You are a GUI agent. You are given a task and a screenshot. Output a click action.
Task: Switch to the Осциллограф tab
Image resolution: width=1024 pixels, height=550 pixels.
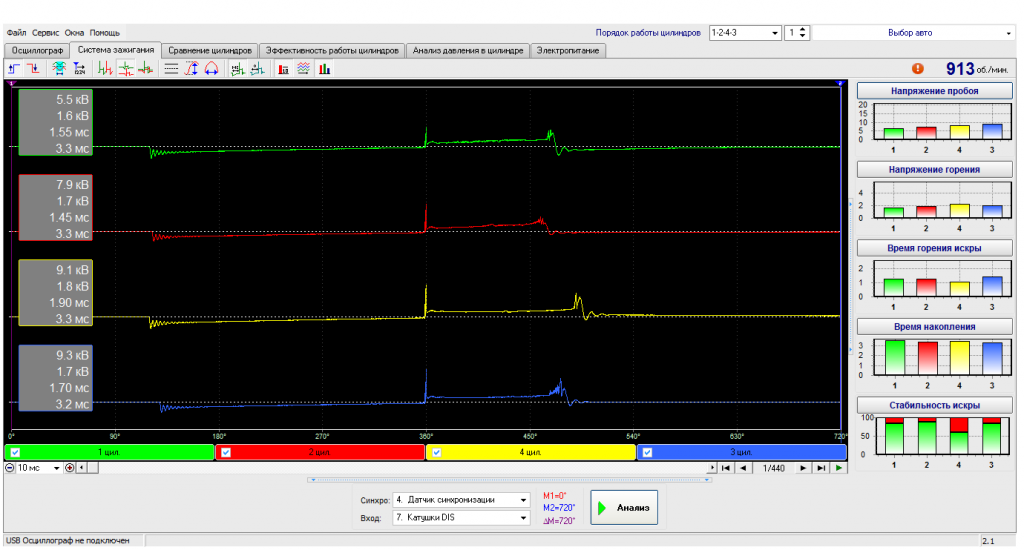37,50
